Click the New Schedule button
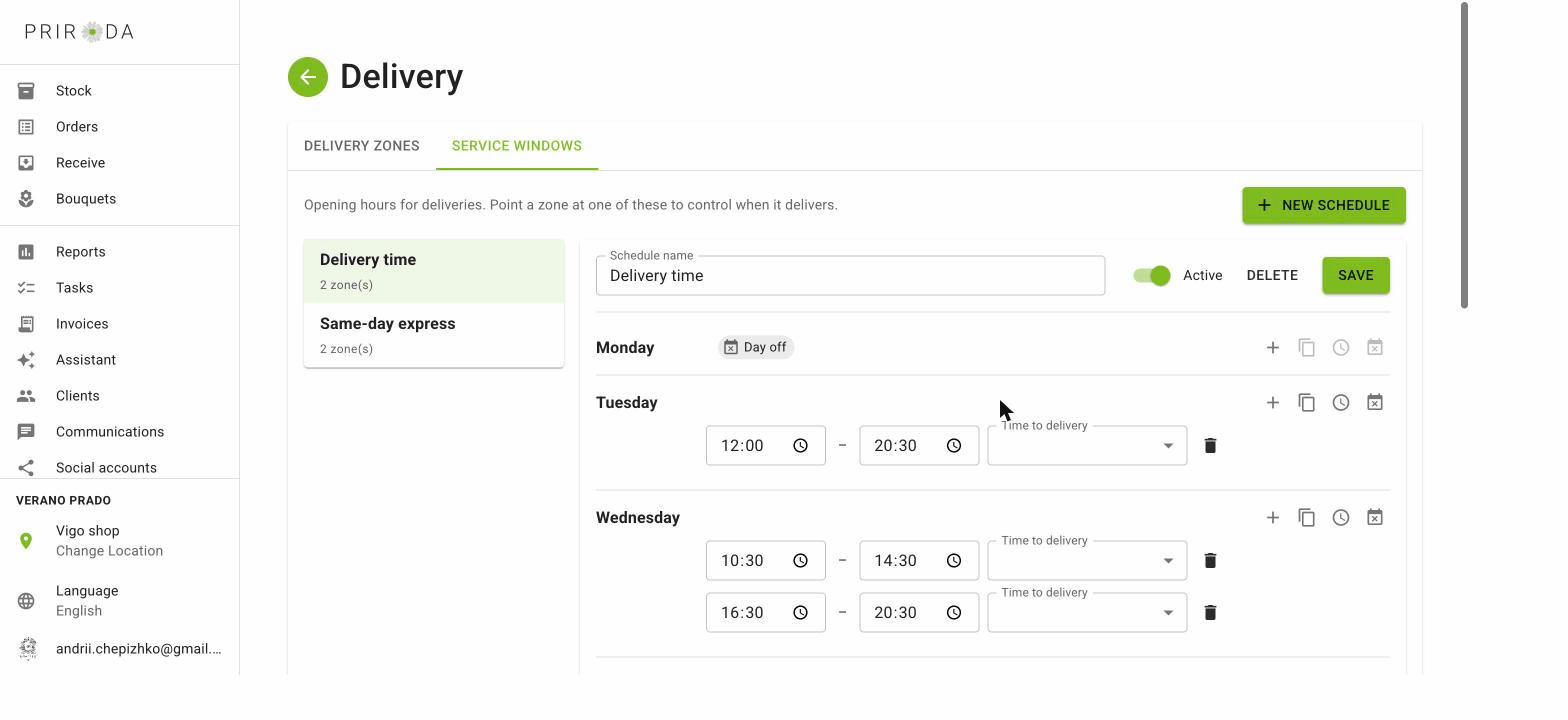The height and width of the screenshot is (720, 1568). coord(1324,206)
